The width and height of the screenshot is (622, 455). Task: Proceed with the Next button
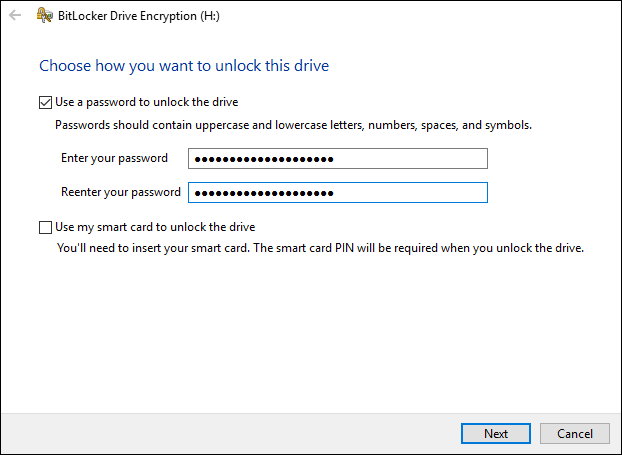pyautogui.click(x=495, y=433)
